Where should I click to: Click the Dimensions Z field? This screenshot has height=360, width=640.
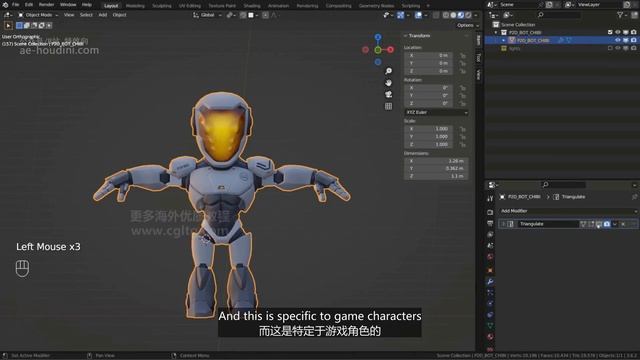click(436, 176)
